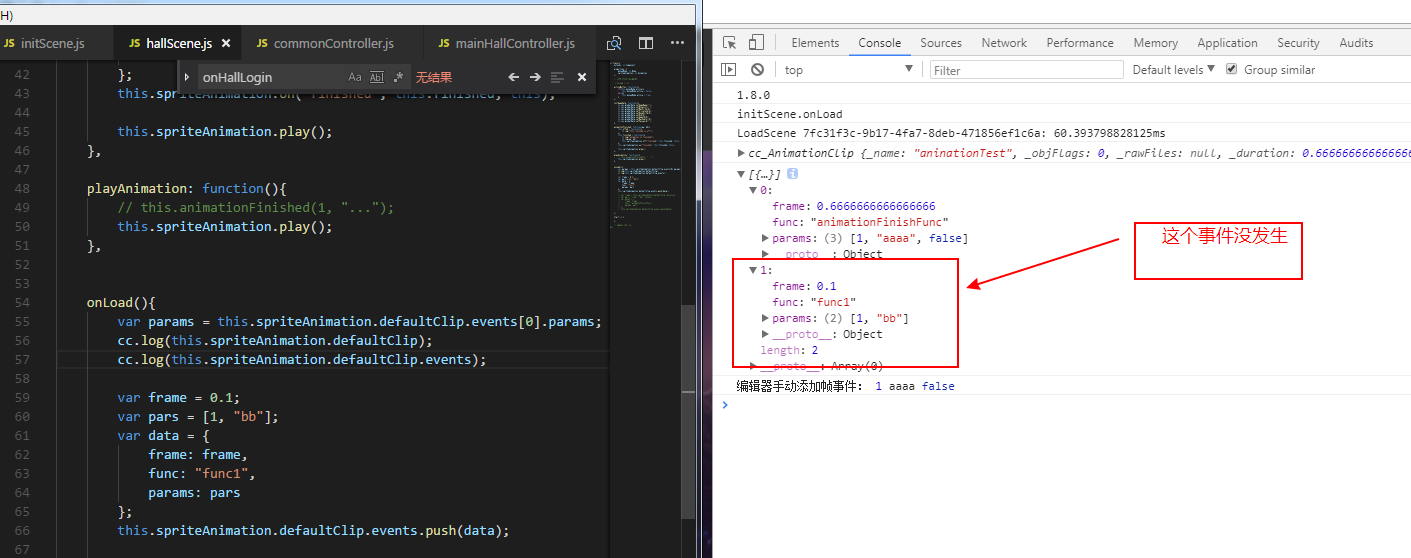This screenshot has height=558, width=1411.
Task: Collapse array item 0:
Action: click(753, 189)
